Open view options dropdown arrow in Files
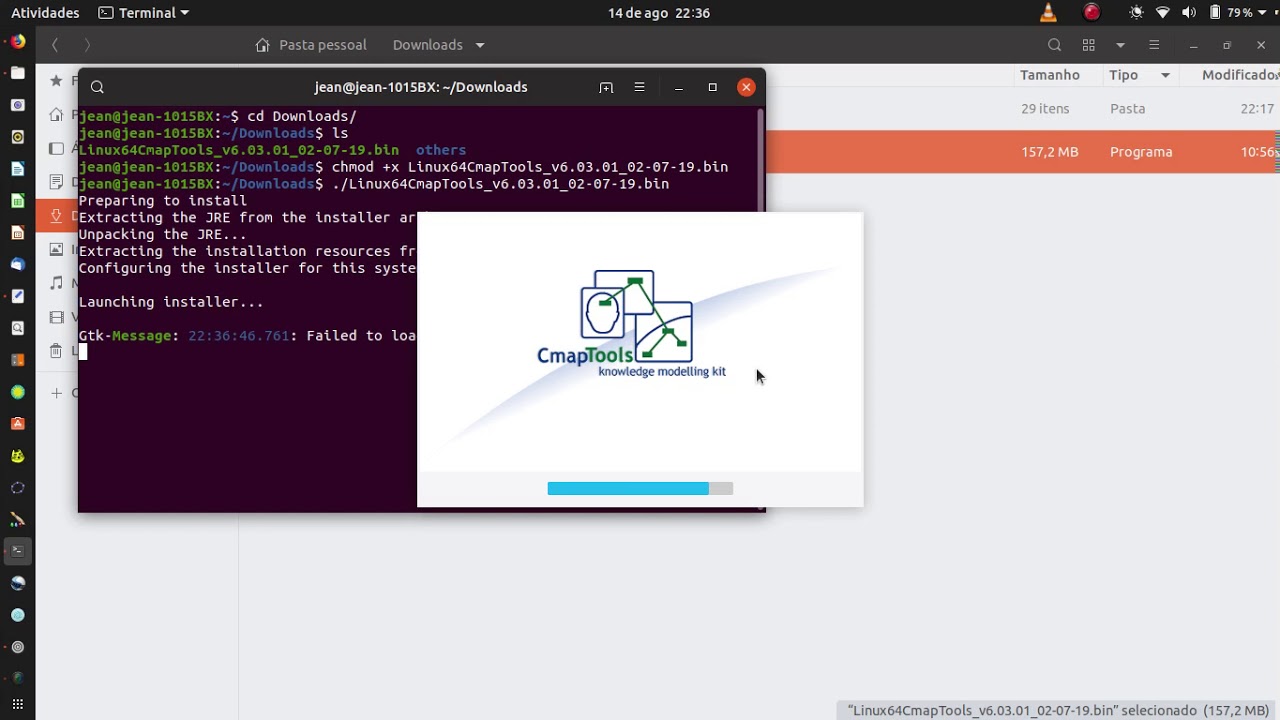 pos(1120,45)
